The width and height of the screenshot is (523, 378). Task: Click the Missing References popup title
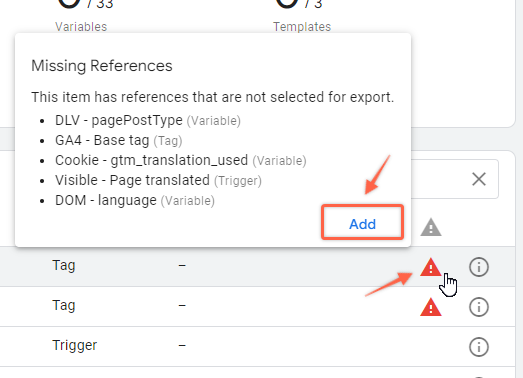(102, 66)
